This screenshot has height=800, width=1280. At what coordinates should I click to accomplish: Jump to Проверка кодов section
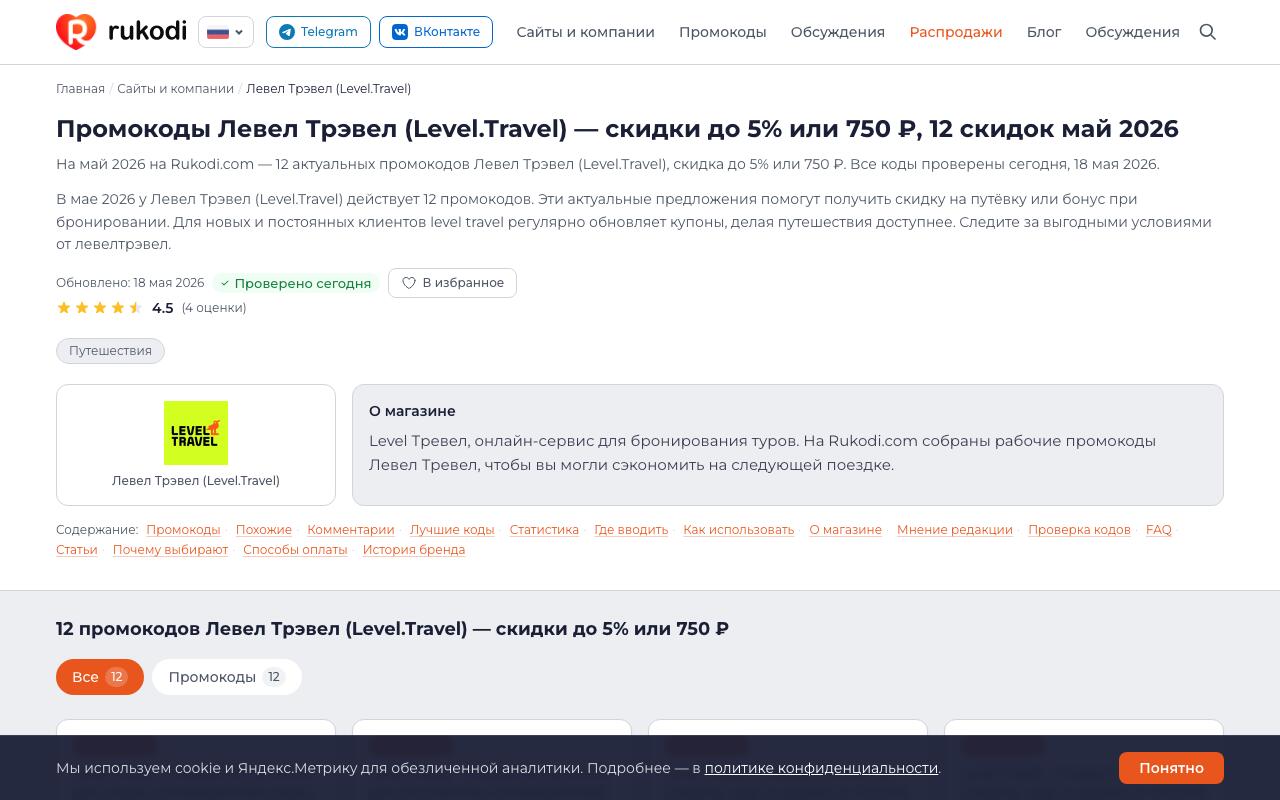tap(1079, 530)
